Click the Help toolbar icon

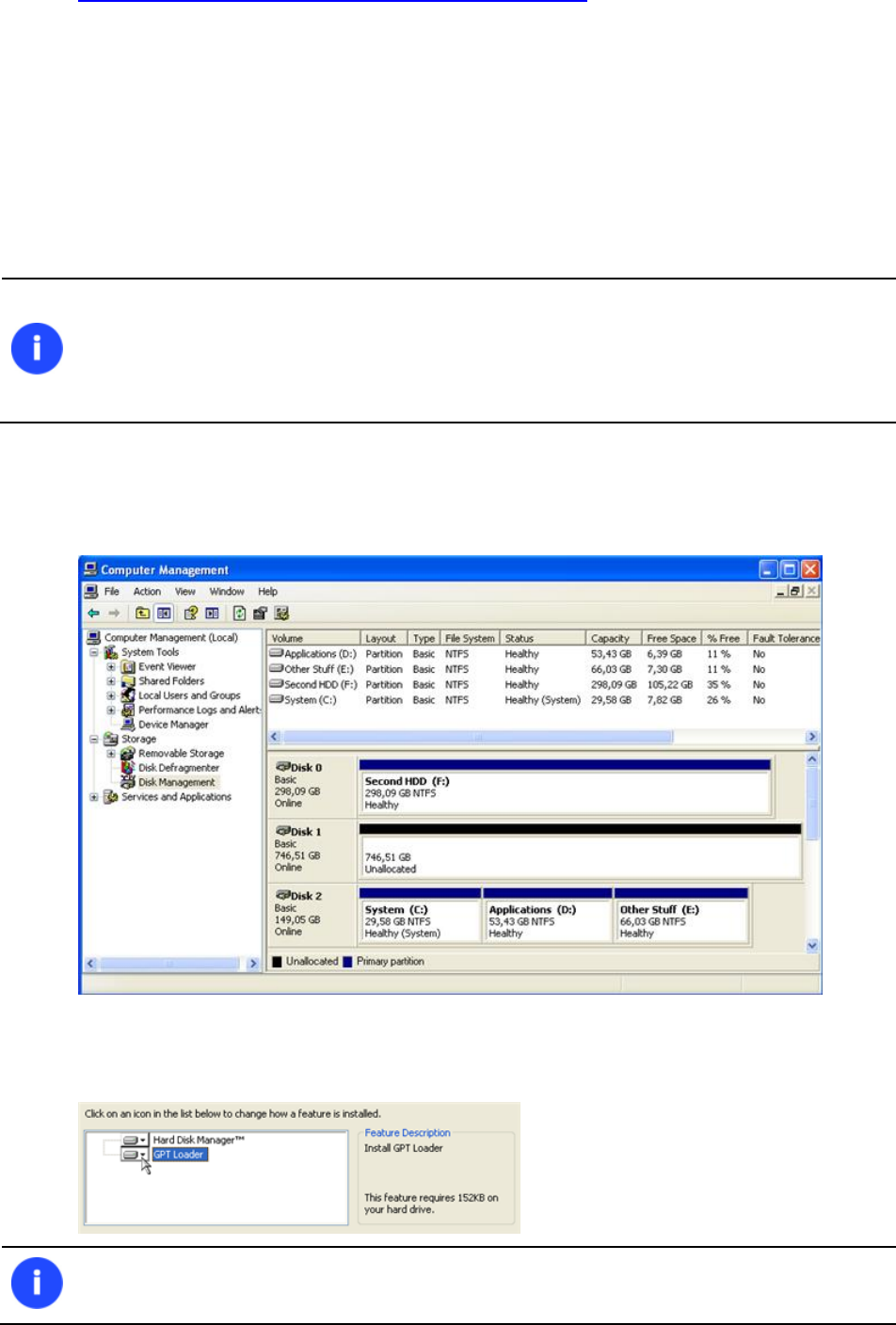pos(191,614)
